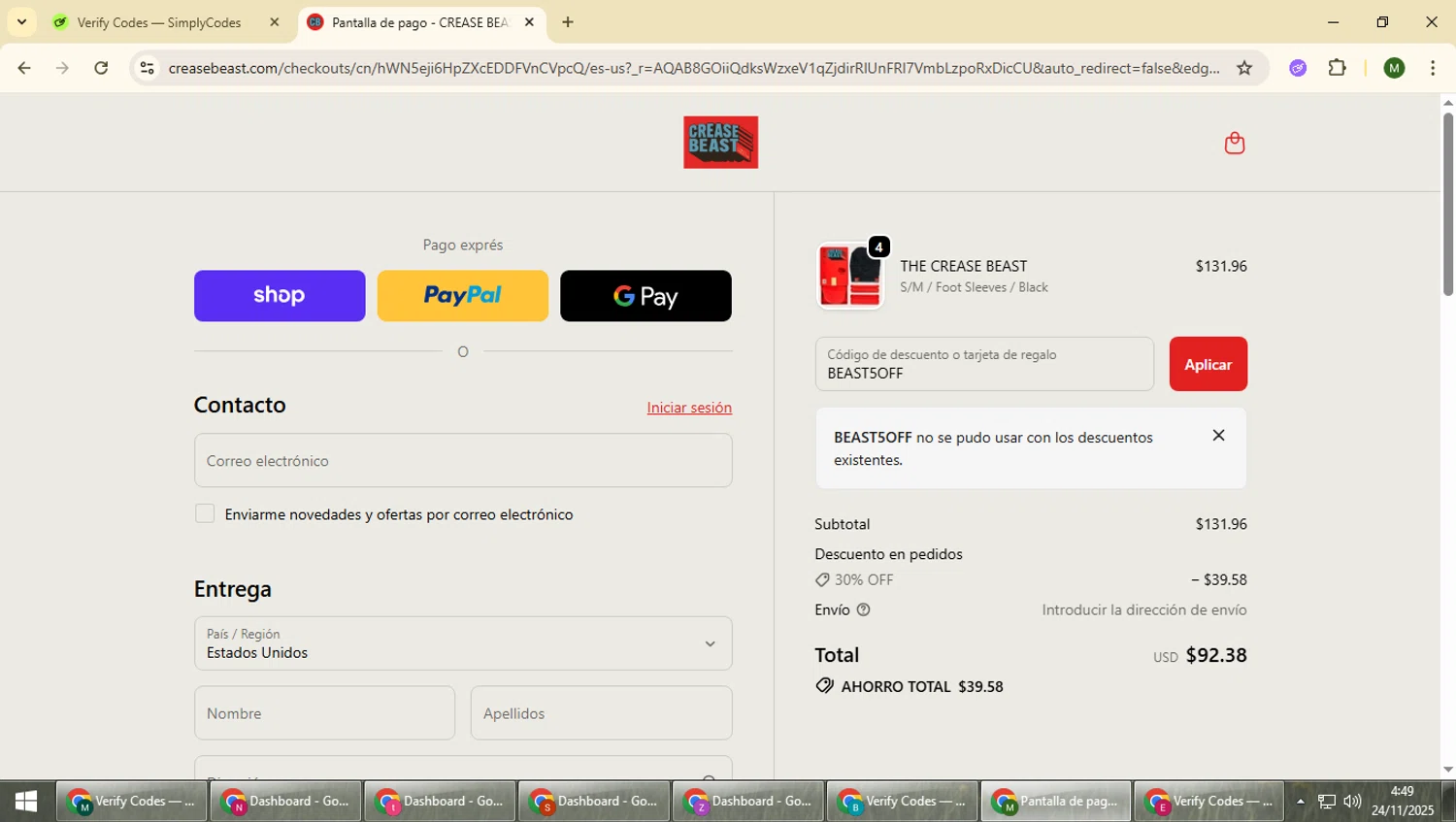
Task: Bookmark this page with the star icon
Action: point(1244,68)
